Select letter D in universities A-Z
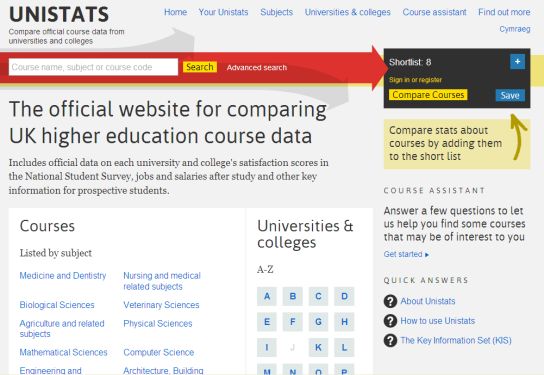544x375 pixels. tap(344, 296)
